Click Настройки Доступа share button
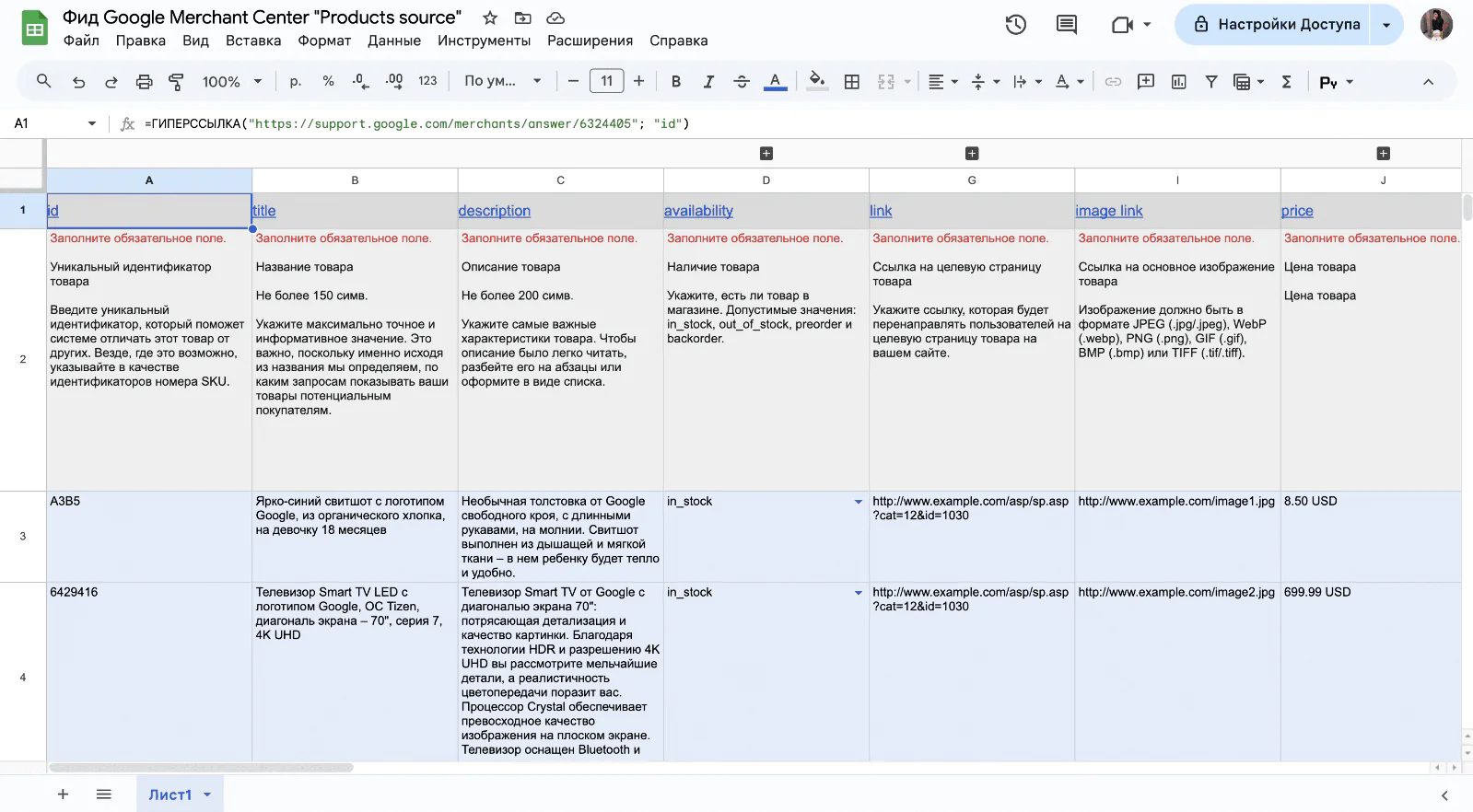This screenshot has height=812, width=1473. click(1272, 25)
